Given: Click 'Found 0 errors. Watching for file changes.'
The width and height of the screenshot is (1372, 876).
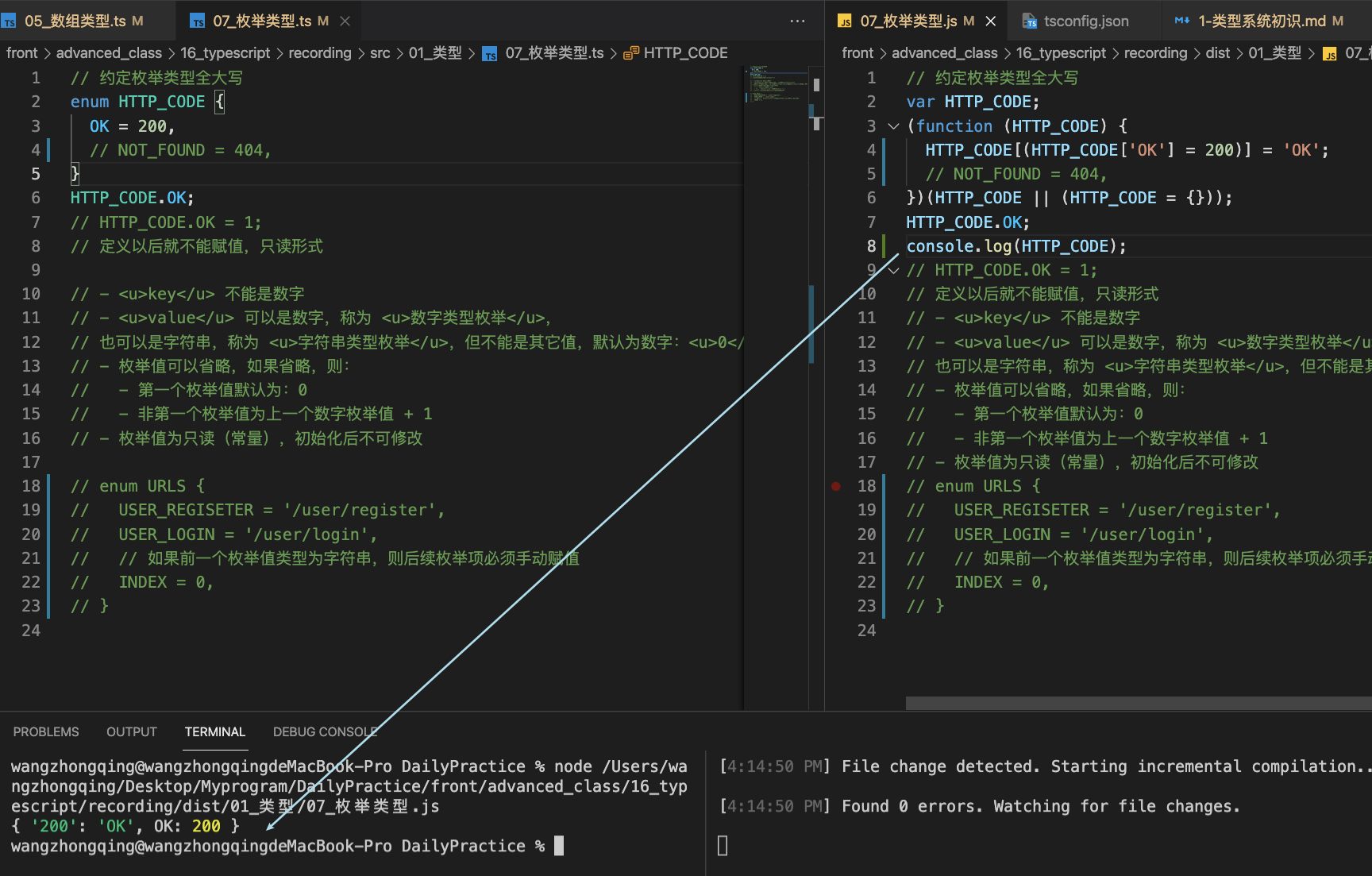Looking at the screenshot, I should pos(1041,806).
